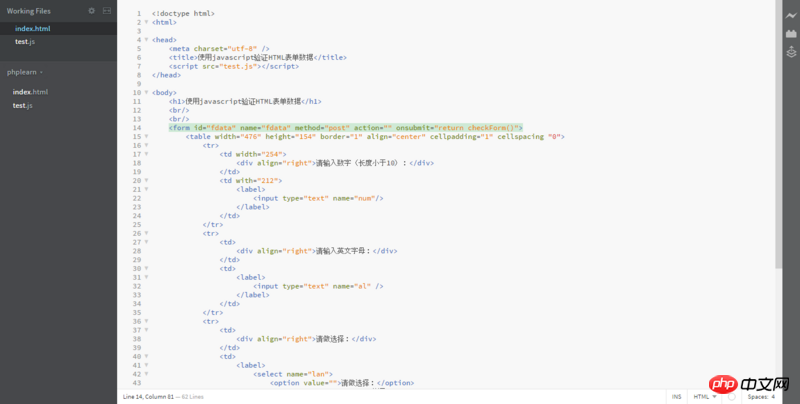Click the td width="254" line
This screenshot has width=800, height=404.
click(x=253, y=154)
